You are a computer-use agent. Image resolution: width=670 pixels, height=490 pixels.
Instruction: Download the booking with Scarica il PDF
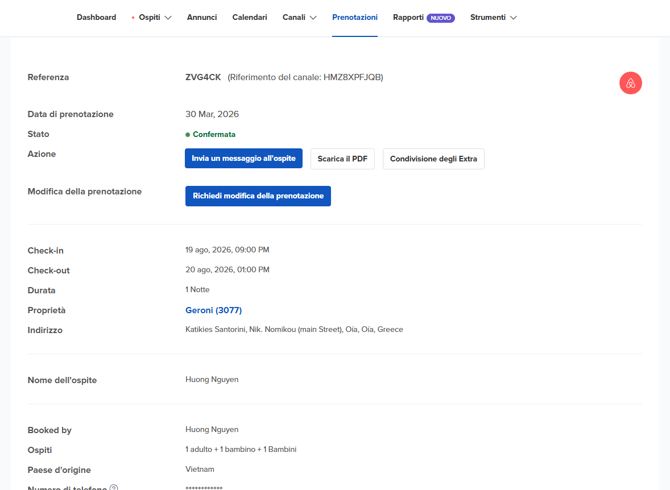point(342,159)
